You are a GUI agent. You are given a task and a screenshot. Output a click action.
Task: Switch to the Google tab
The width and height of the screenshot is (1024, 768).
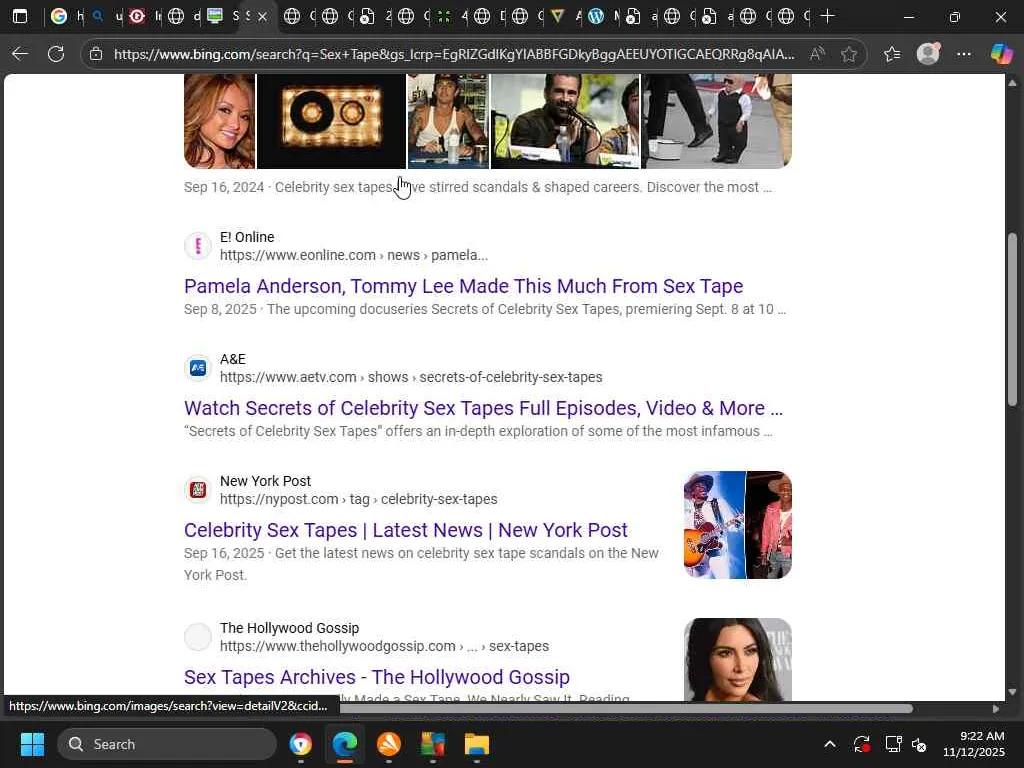coord(59,16)
